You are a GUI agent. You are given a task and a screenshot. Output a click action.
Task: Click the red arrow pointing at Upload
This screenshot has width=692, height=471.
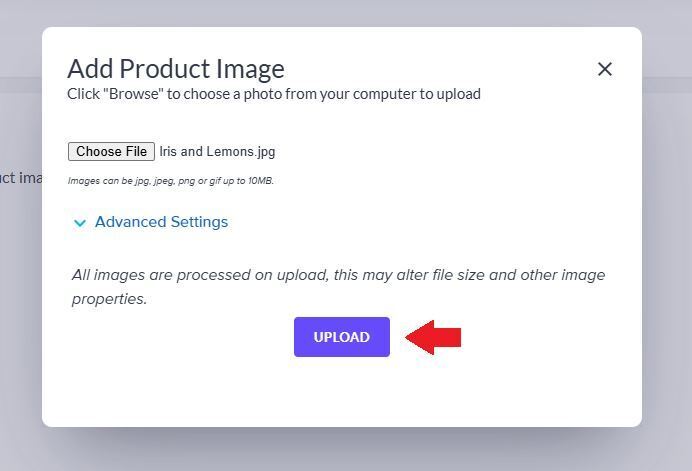pyautogui.click(x=434, y=337)
